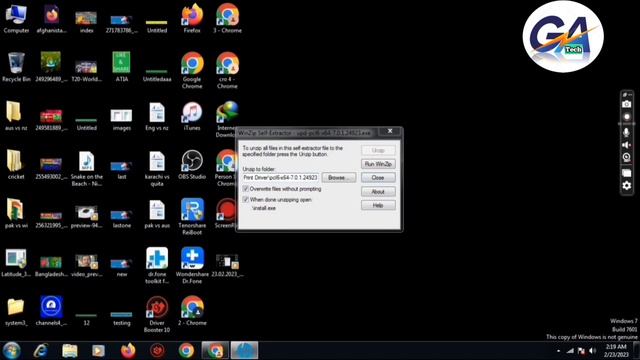Open the dr.fone toolkit desktop icon

(157, 265)
